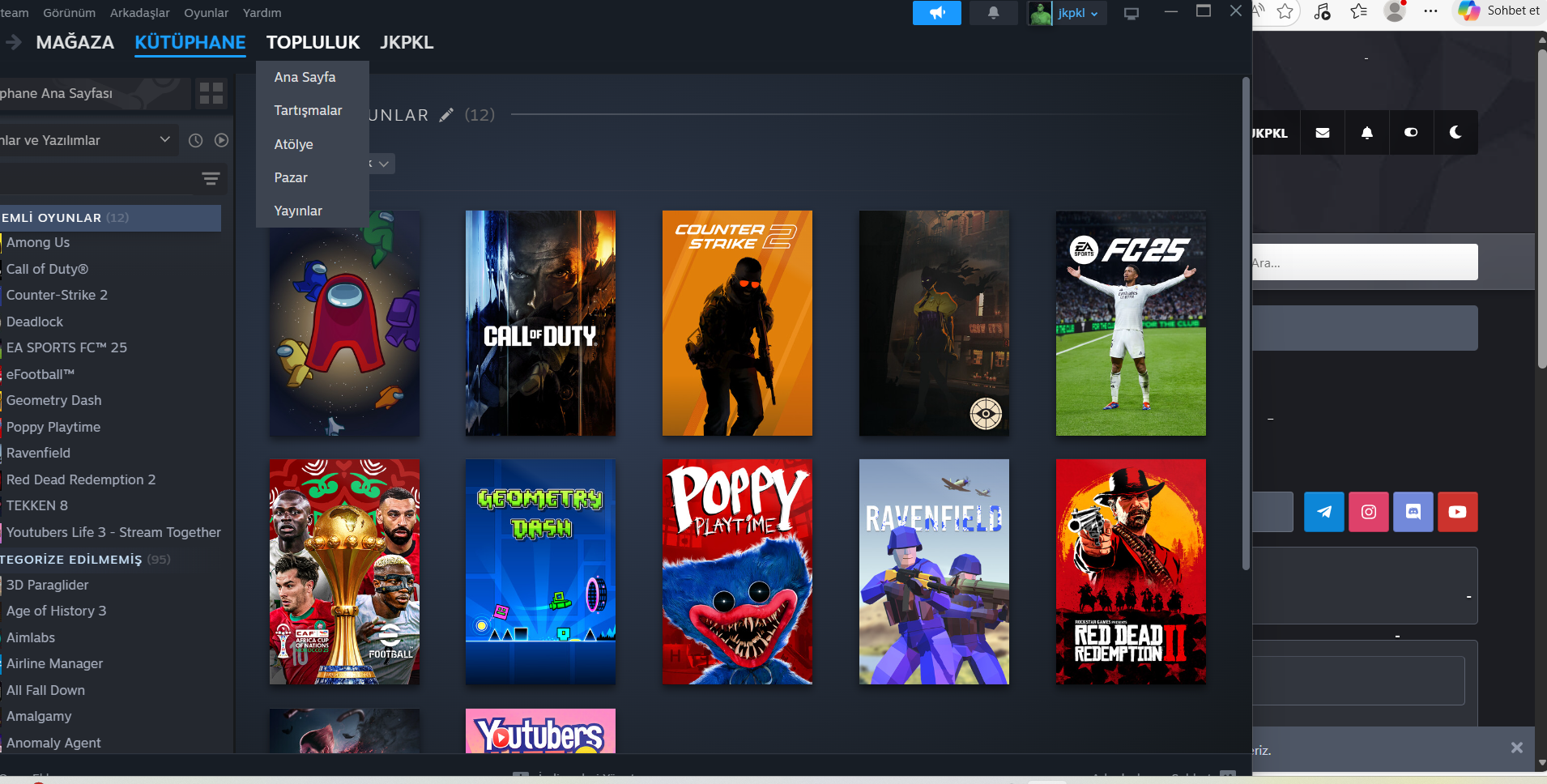Open the Arkadaşlar menu
This screenshot has height=784, width=1547.
point(140,13)
